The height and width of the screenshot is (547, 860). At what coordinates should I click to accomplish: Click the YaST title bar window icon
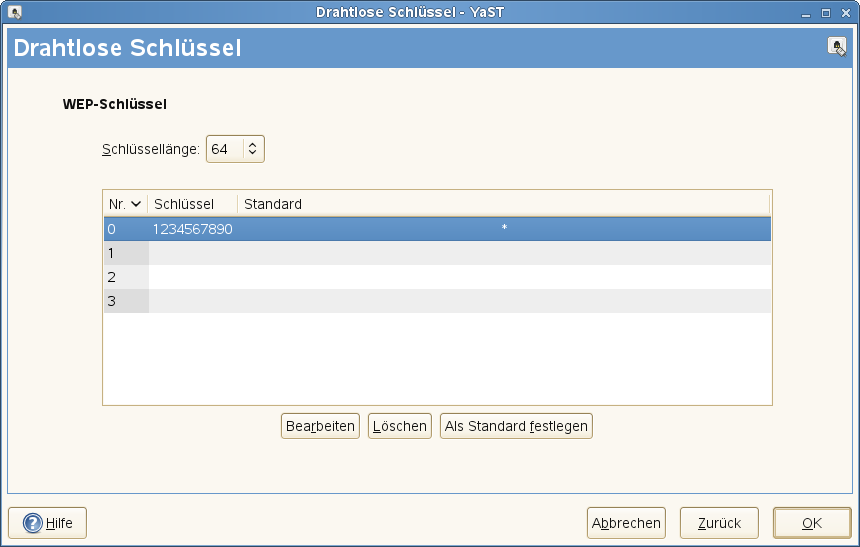pos(15,12)
